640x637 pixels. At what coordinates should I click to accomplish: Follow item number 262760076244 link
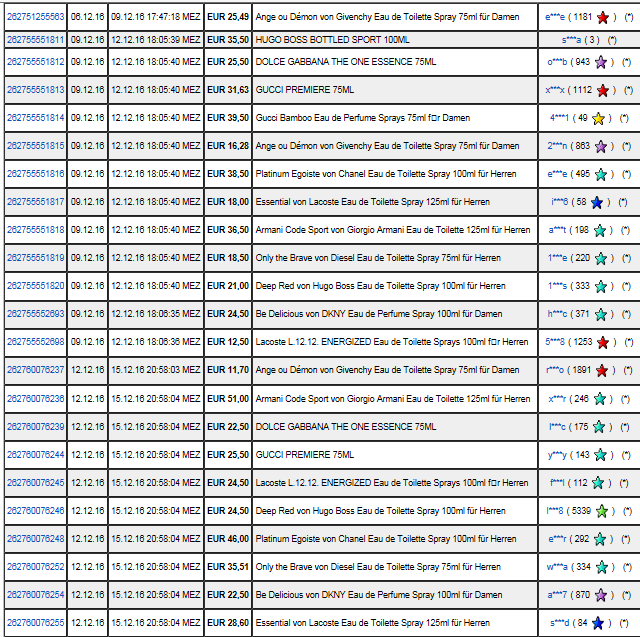pyautogui.click(x=36, y=455)
